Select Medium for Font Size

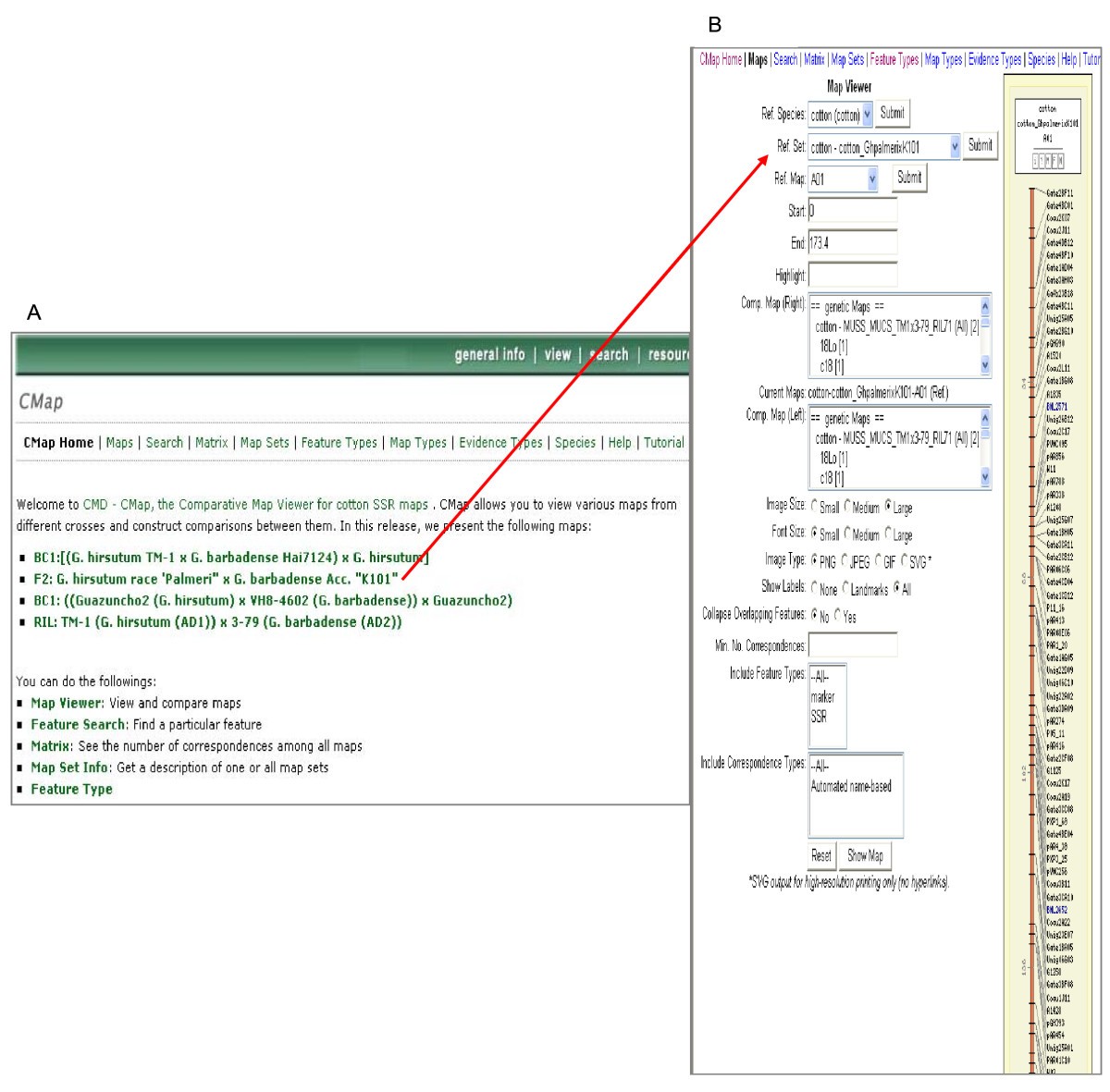click(x=846, y=534)
